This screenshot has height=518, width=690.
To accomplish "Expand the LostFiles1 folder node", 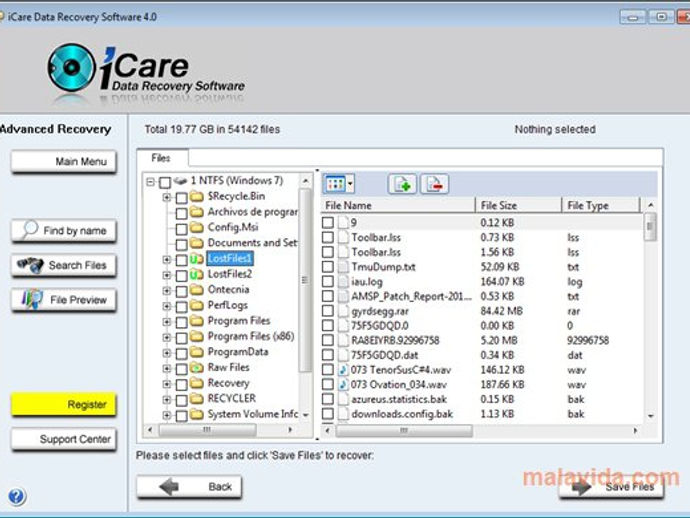I will click(x=166, y=260).
